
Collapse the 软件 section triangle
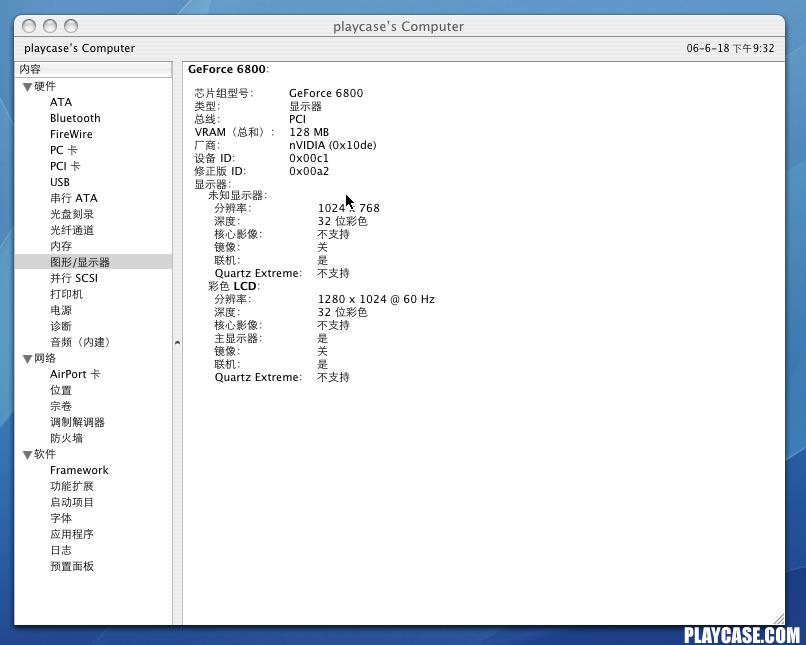(x=27, y=455)
